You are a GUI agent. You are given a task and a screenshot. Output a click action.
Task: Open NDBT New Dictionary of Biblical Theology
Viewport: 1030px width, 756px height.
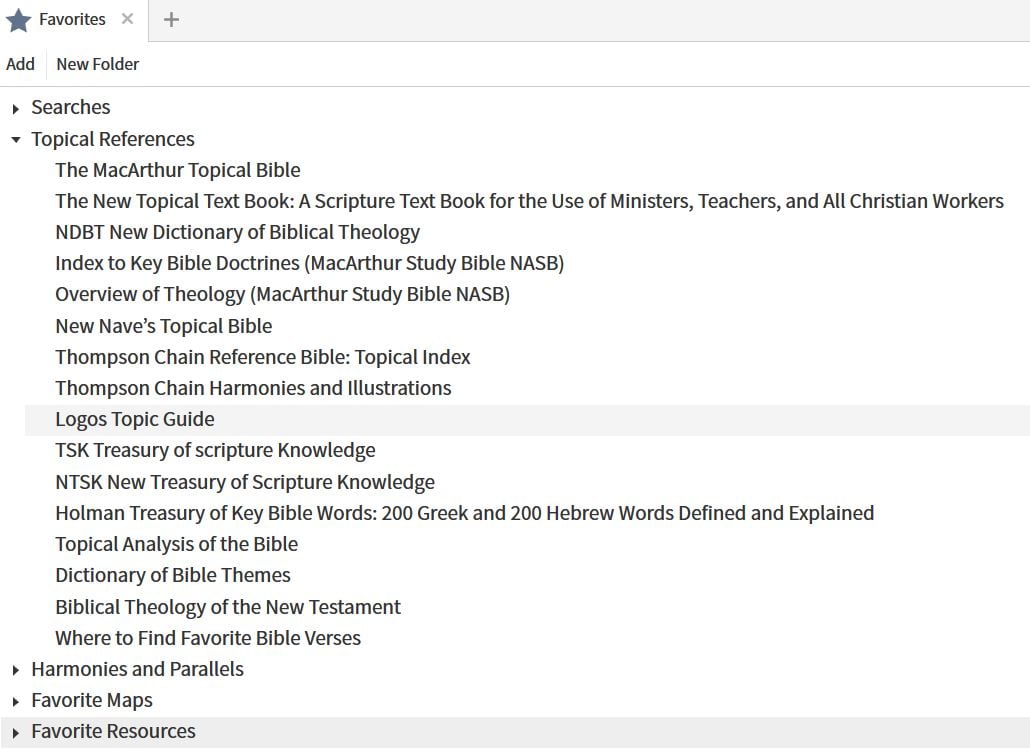point(237,232)
